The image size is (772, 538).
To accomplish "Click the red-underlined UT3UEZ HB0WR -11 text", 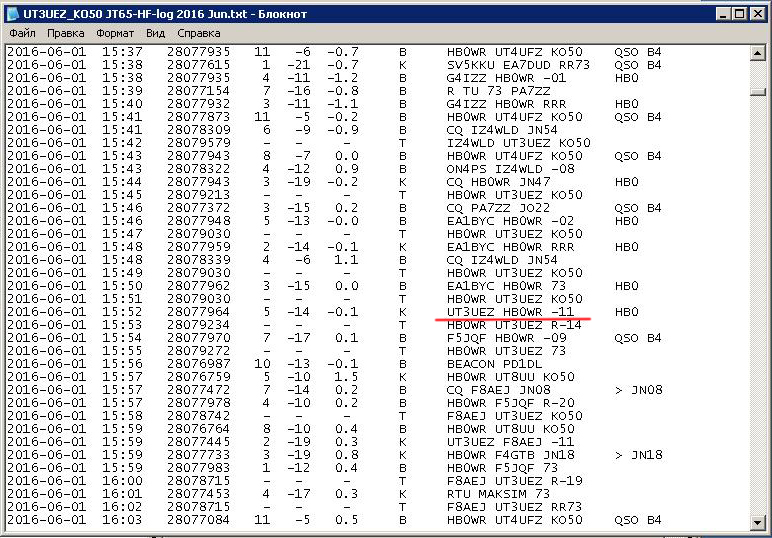I will [x=511, y=312].
